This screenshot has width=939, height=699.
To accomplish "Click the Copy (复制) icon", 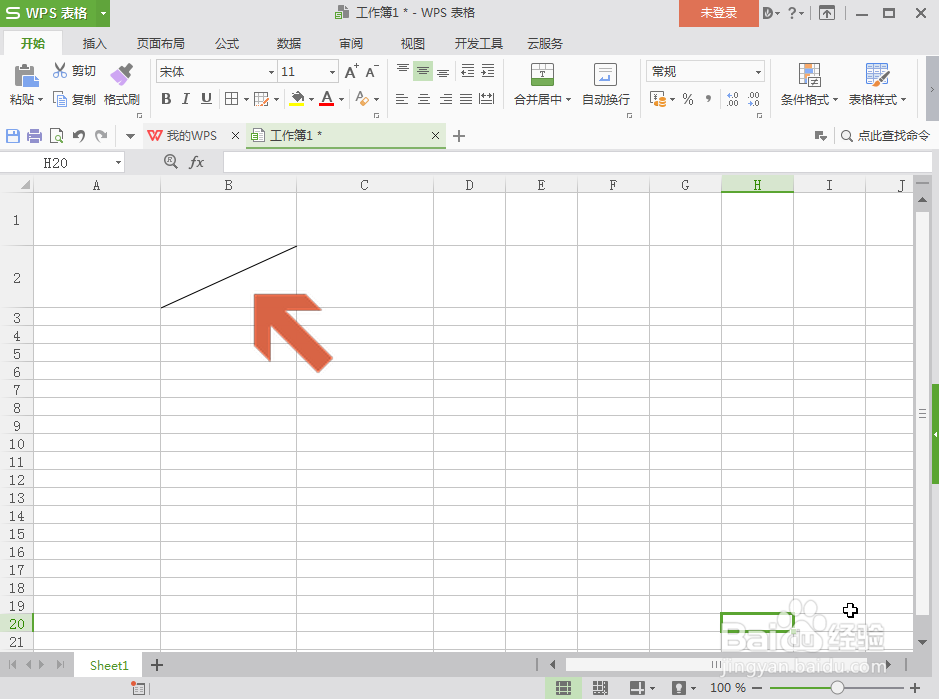I will [59, 99].
